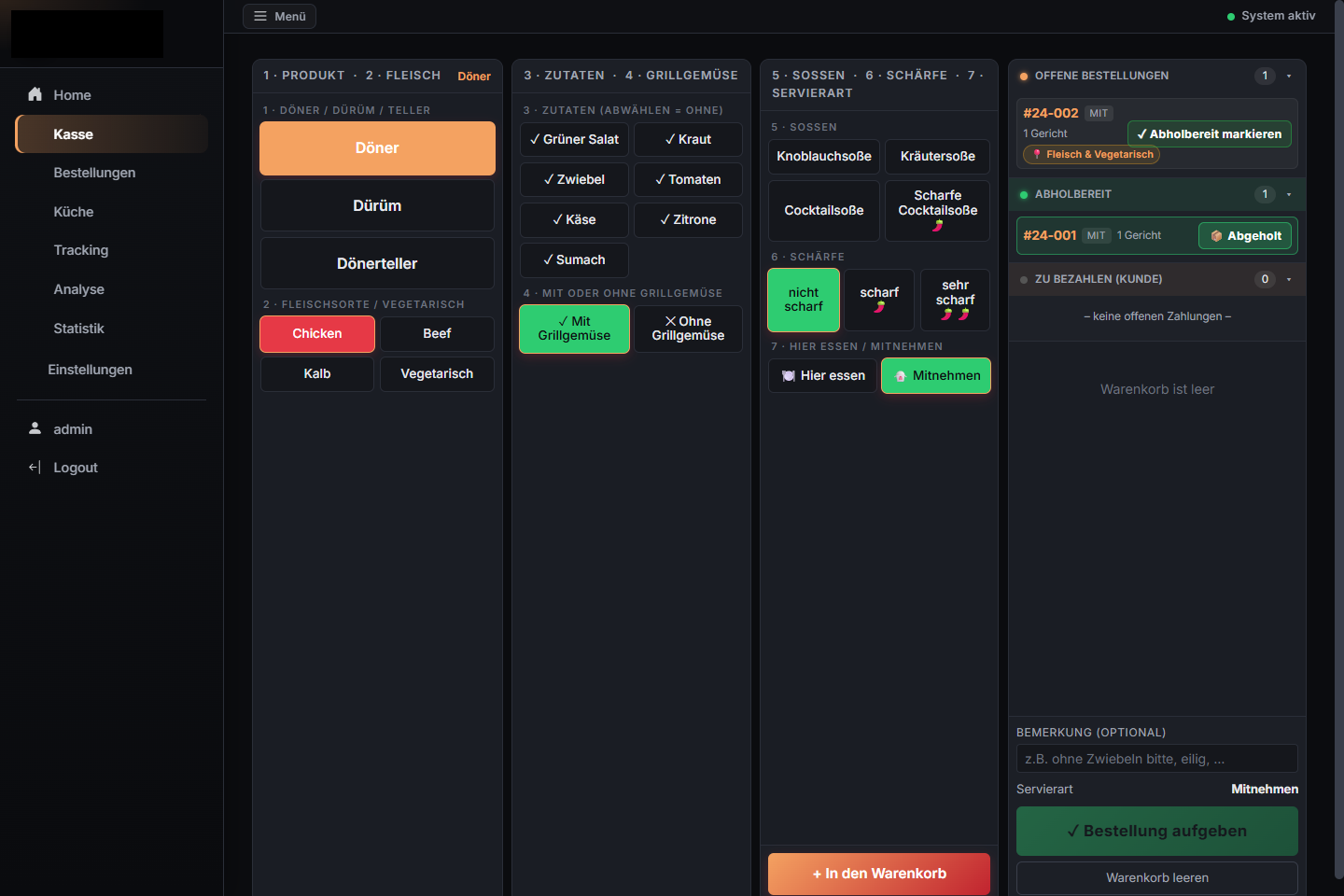Click the admin user icon
Viewport: 1344px width, 896px height.
(x=35, y=428)
